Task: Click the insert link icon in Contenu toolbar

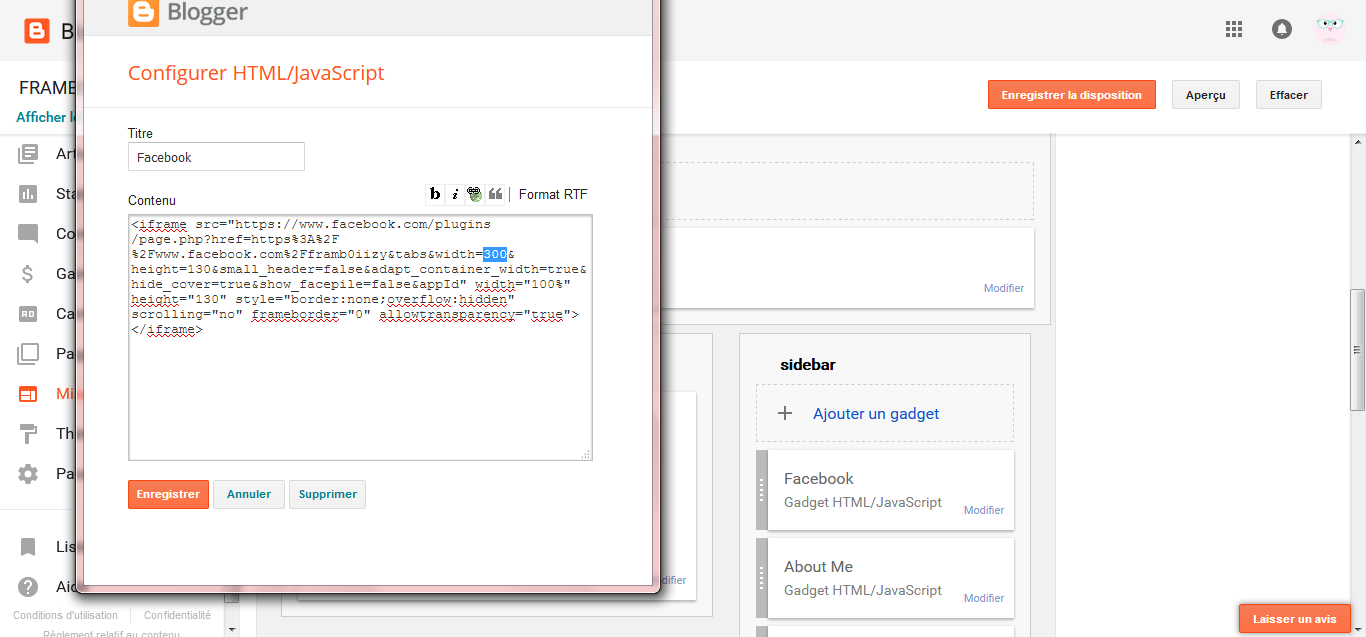Action: (474, 194)
